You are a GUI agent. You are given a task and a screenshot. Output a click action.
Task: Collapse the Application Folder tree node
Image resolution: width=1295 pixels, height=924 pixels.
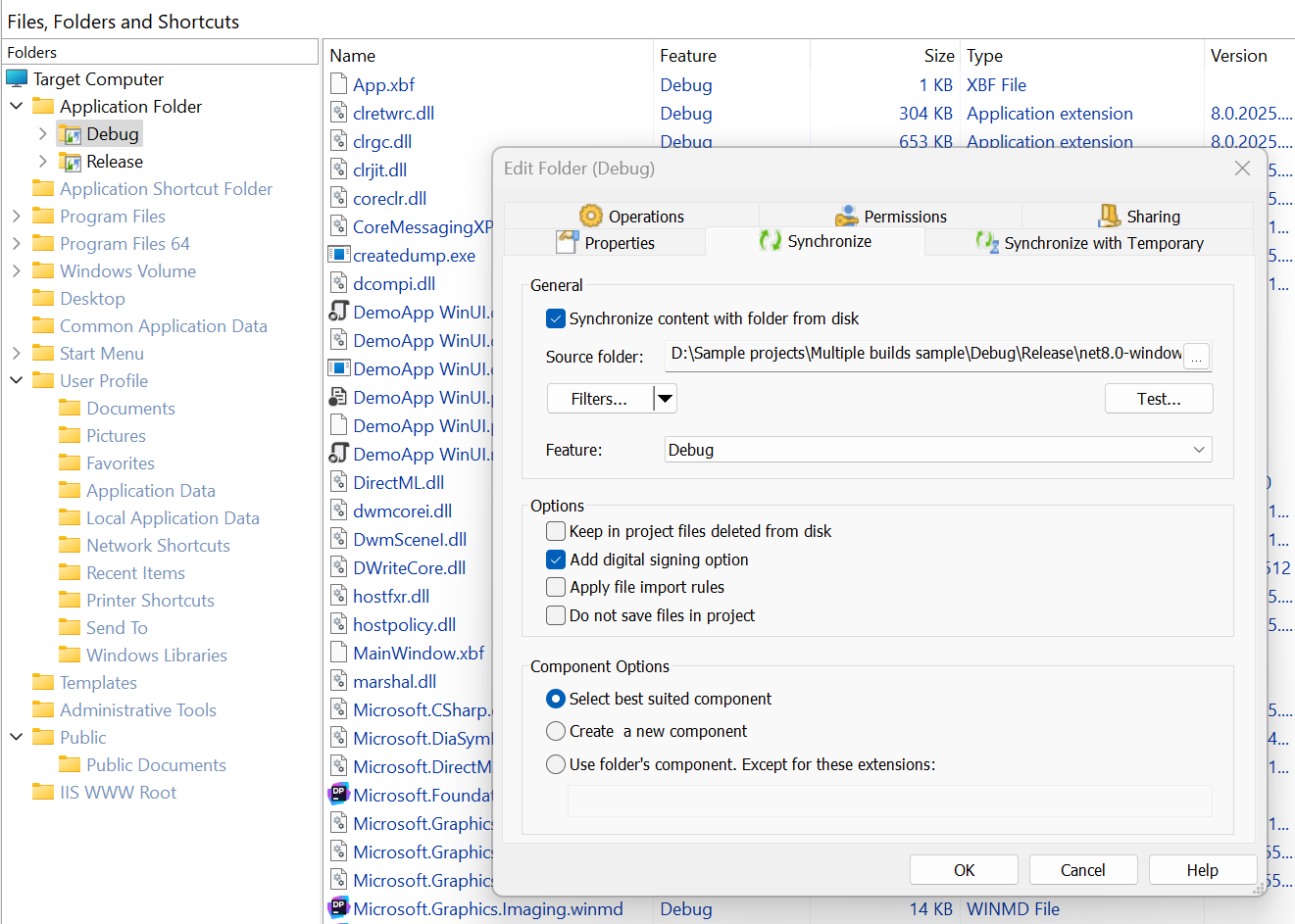click(x=17, y=106)
